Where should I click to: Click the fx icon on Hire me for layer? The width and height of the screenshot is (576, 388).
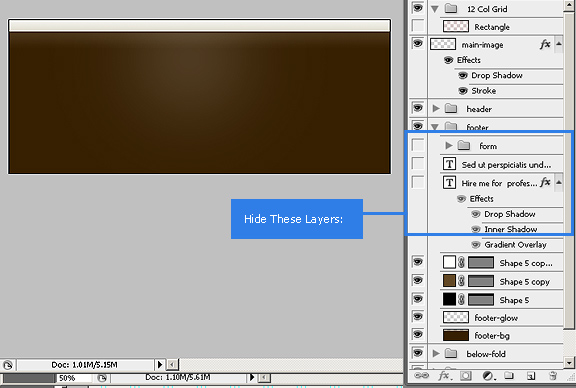(545, 182)
